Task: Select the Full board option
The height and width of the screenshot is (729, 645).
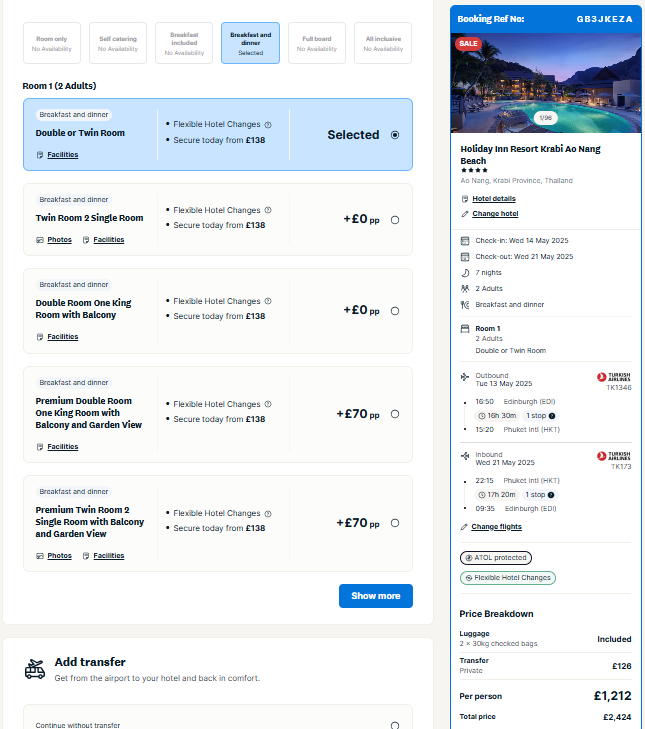Action: [317, 43]
